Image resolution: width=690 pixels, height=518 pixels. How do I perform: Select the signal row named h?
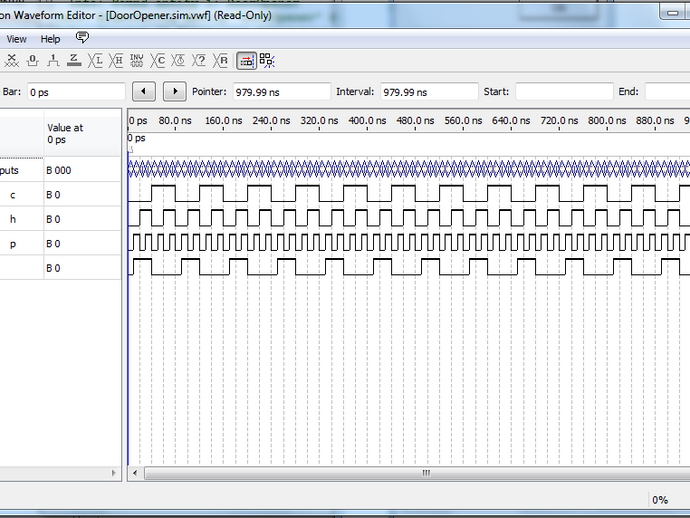[x=60, y=219]
